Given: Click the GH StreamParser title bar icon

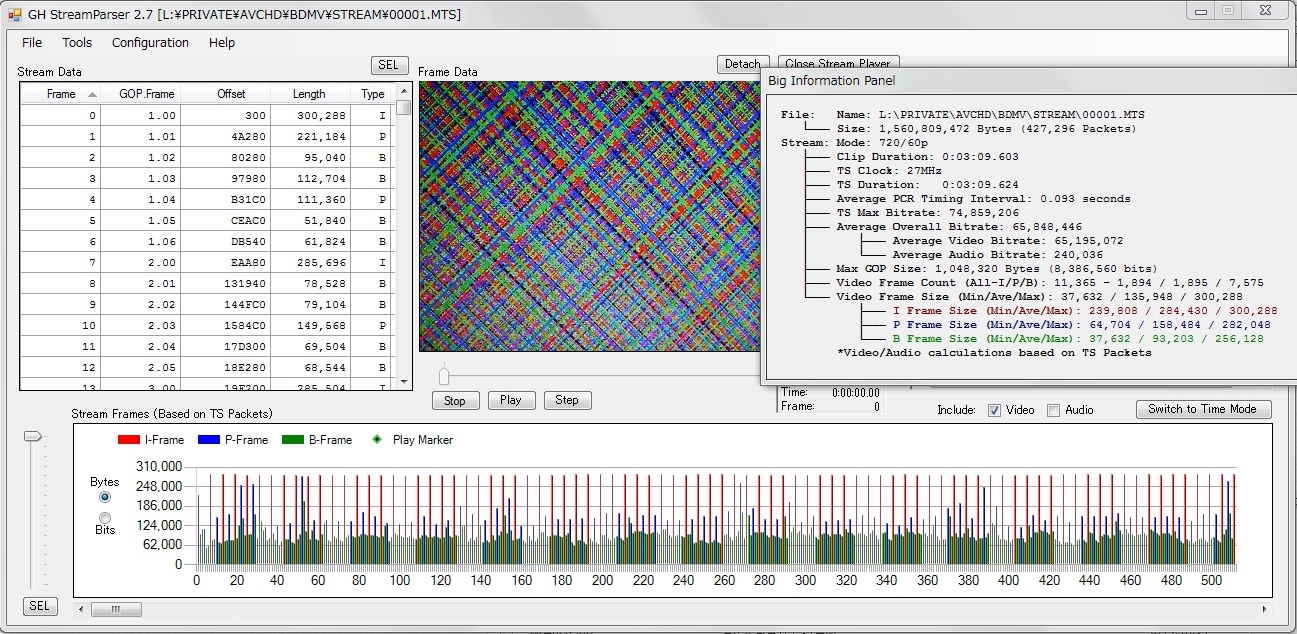Looking at the screenshot, I should (15, 15).
